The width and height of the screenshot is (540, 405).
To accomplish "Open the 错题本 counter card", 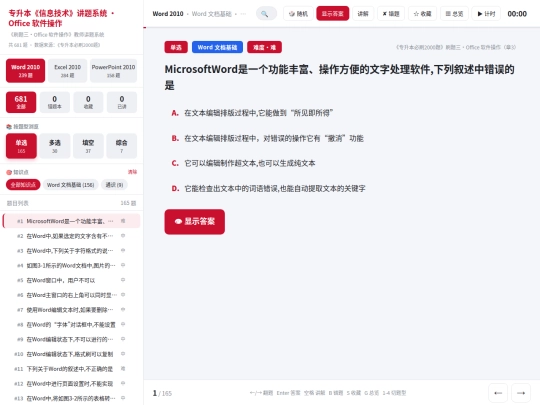I will point(54,102).
